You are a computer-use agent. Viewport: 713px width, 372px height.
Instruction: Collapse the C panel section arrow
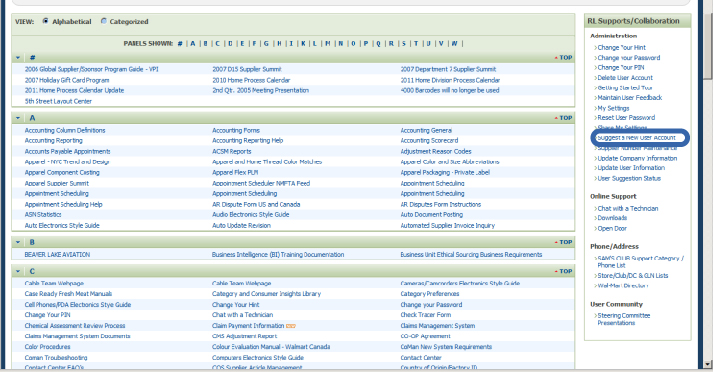18,271
